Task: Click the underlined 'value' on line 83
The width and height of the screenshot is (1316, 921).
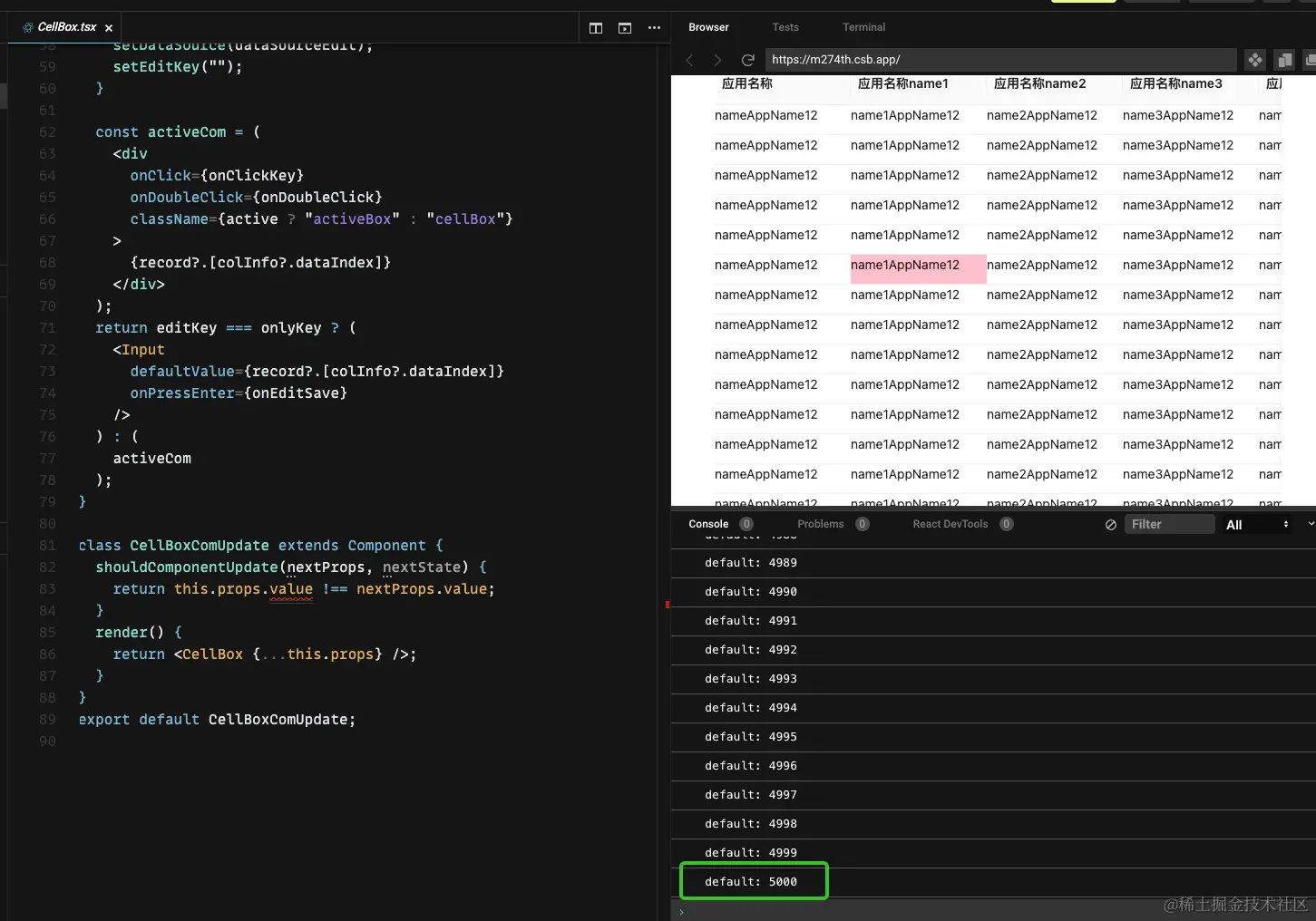Action: click(x=291, y=589)
